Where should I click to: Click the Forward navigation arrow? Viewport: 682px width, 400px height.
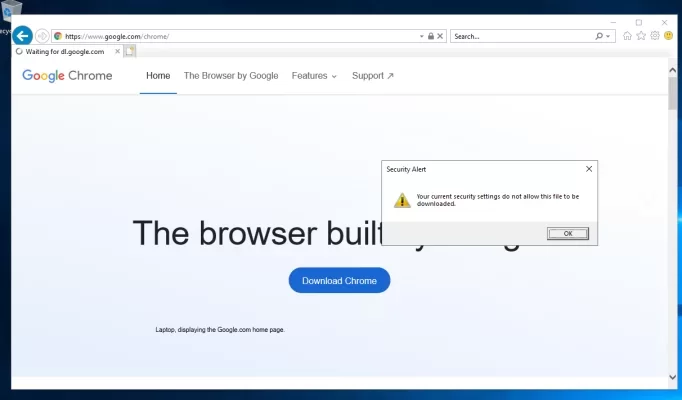coord(42,36)
